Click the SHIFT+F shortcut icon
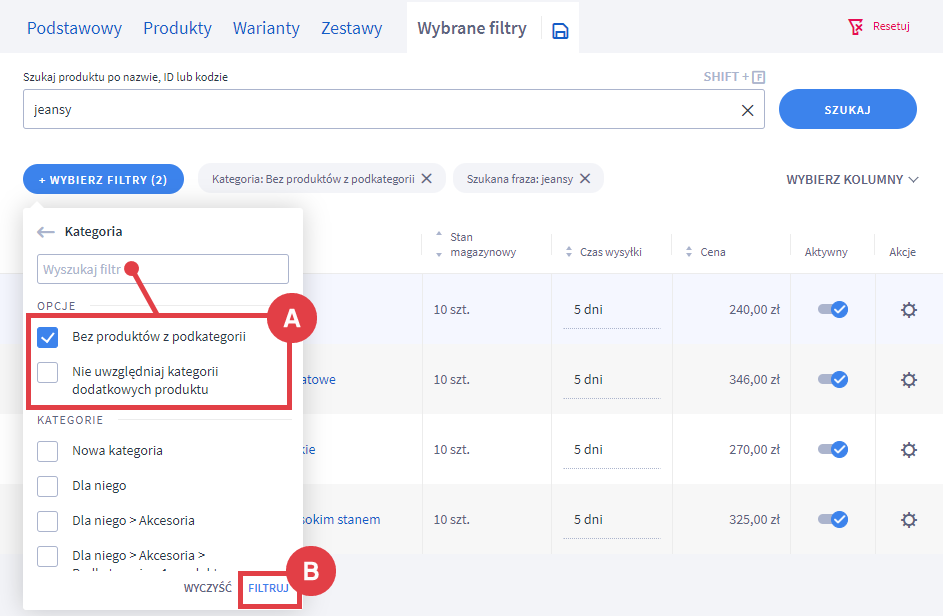This screenshot has width=943, height=616. 759,77
